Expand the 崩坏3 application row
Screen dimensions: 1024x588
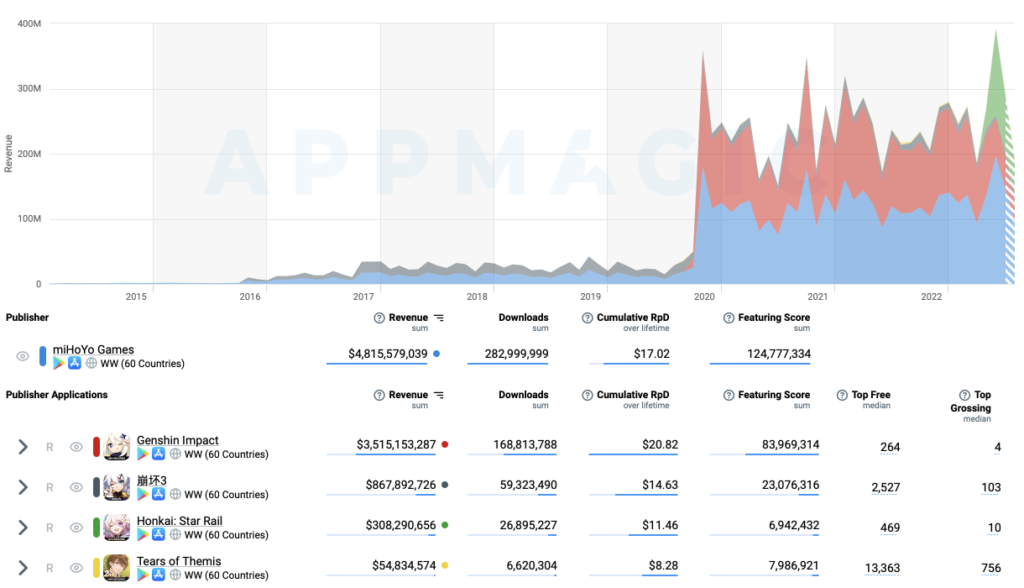23,487
